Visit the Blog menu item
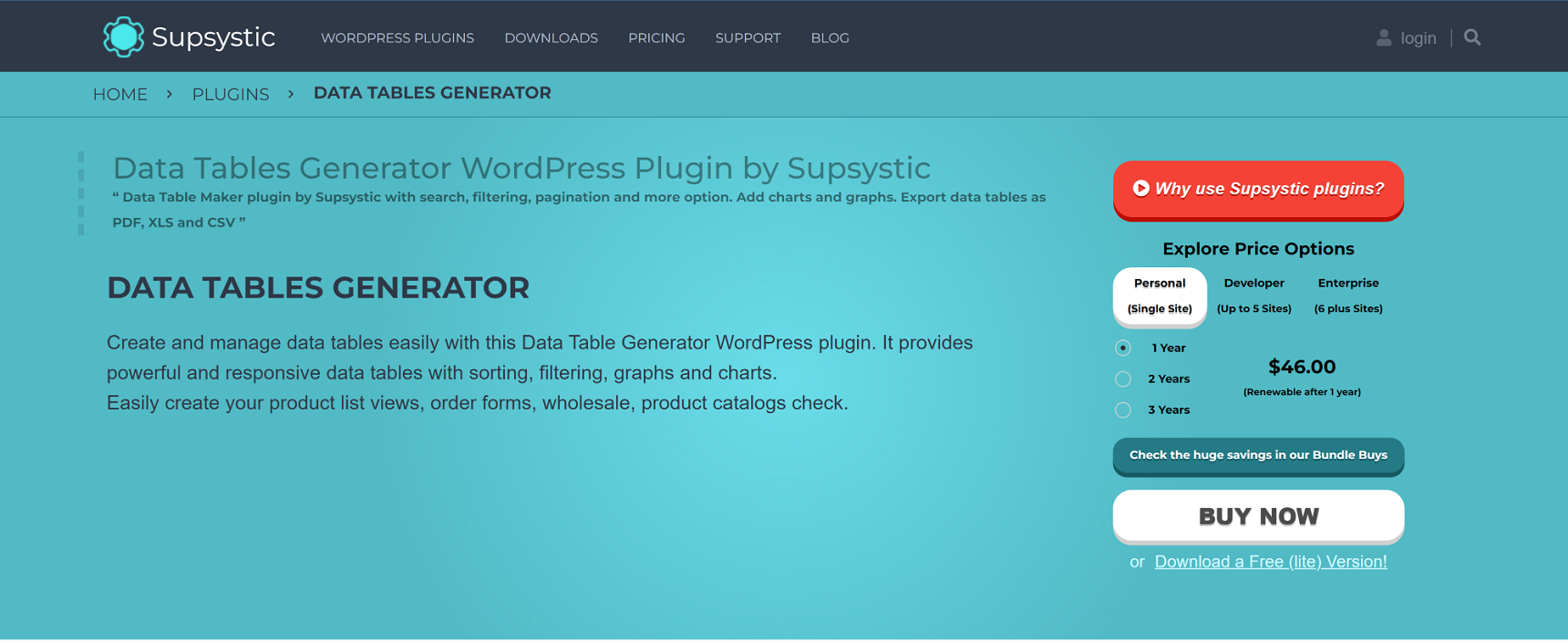Viewport: 1568px width, 643px height. click(830, 37)
